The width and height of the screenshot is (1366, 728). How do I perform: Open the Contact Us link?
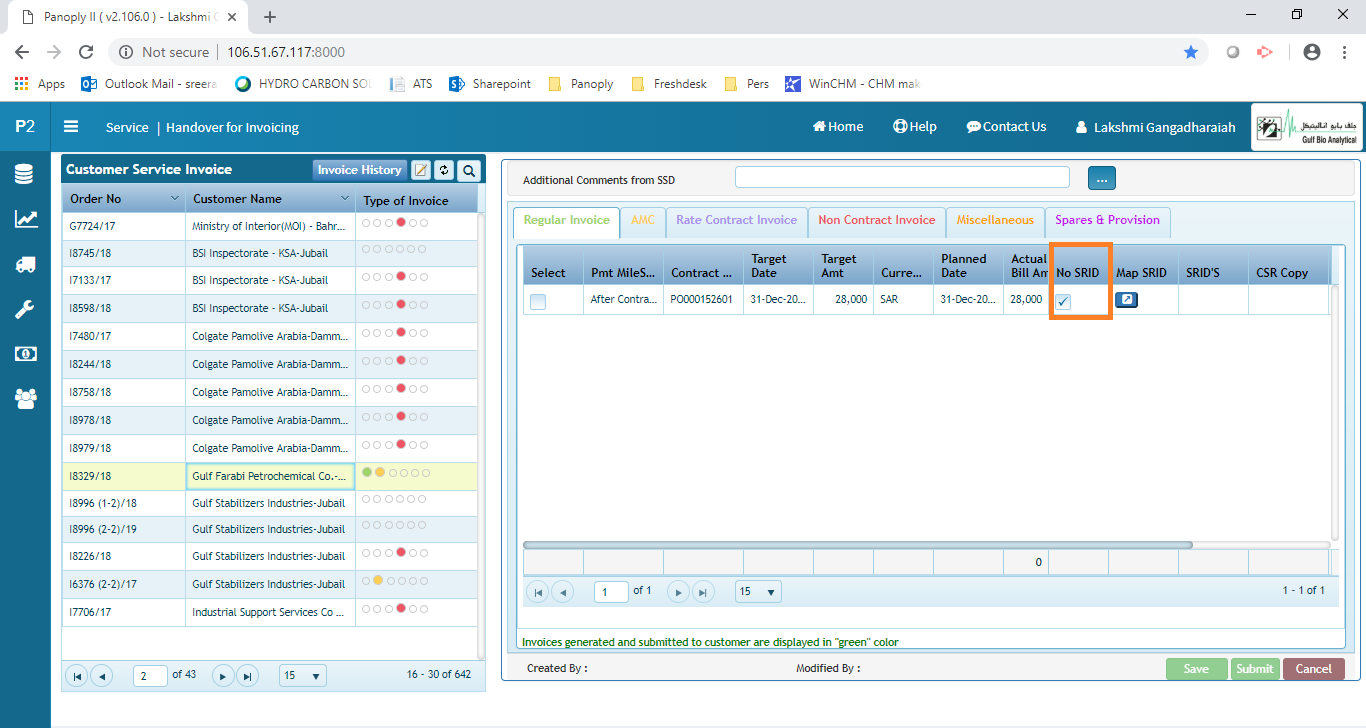1006,127
